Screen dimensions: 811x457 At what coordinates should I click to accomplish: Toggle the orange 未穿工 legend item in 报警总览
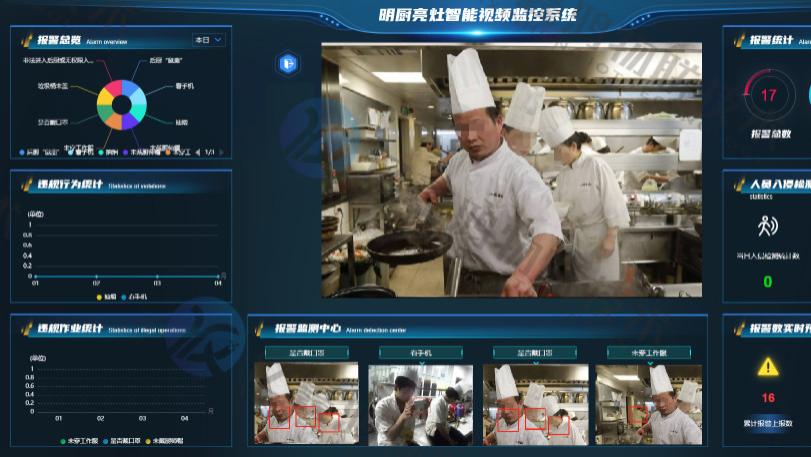(178, 153)
